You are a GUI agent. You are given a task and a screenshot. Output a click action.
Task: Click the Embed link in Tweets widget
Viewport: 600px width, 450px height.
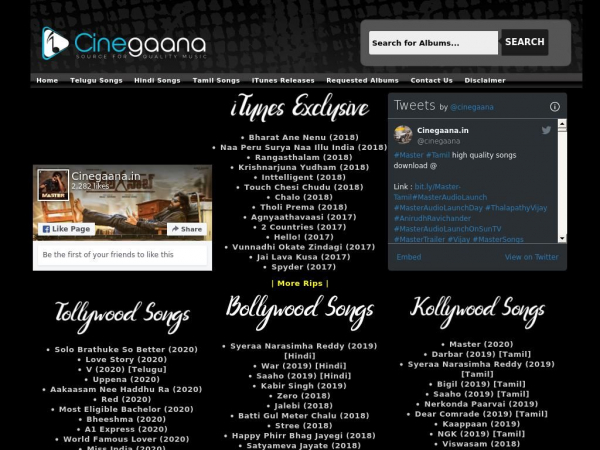click(x=408, y=257)
